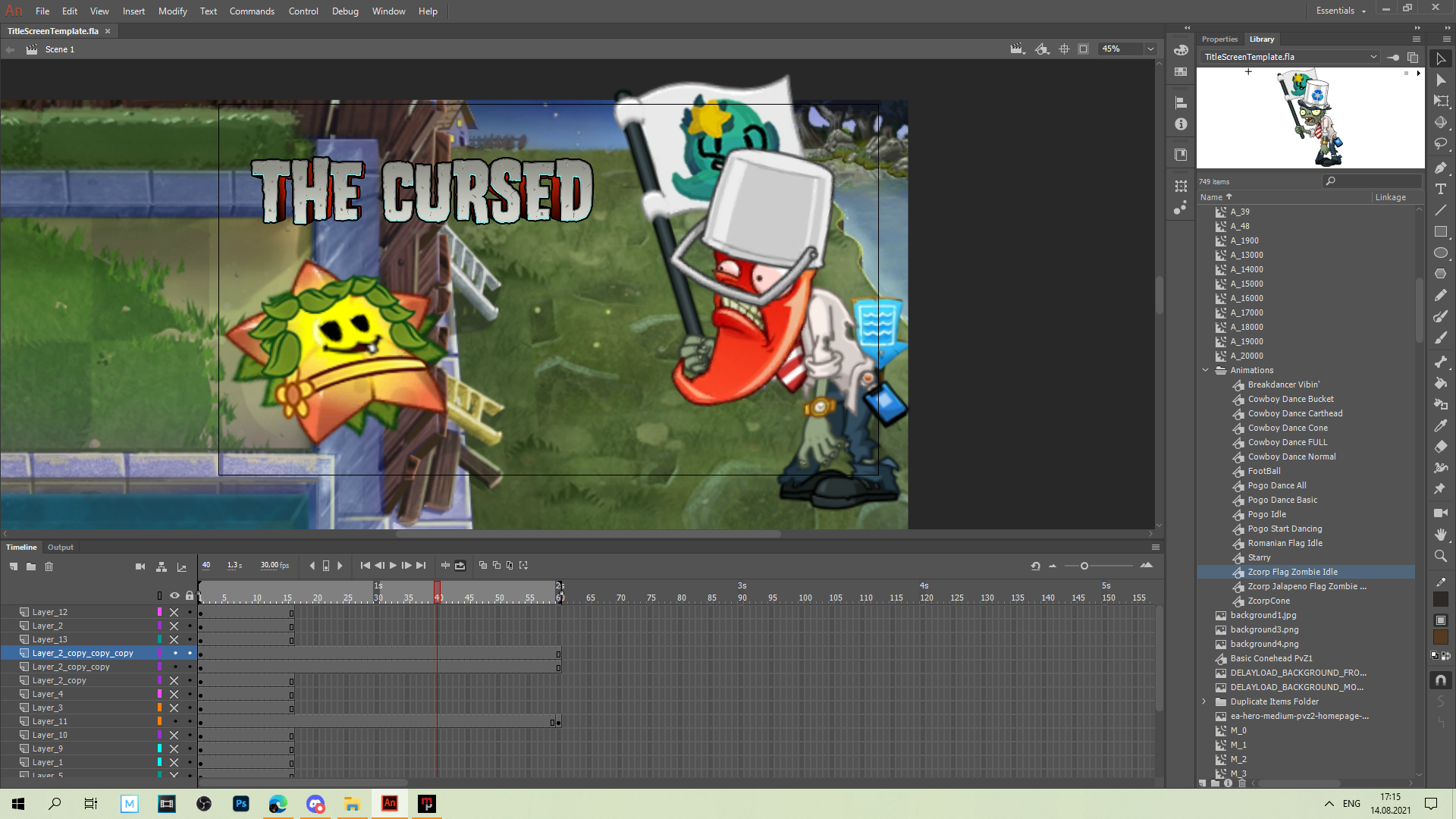Open the Edit Scene dropdown

(1017, 49)
